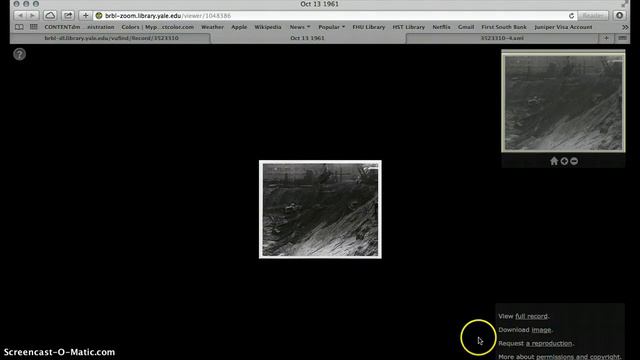Click the navigator thumbnail image

click(x=563, y=101)
